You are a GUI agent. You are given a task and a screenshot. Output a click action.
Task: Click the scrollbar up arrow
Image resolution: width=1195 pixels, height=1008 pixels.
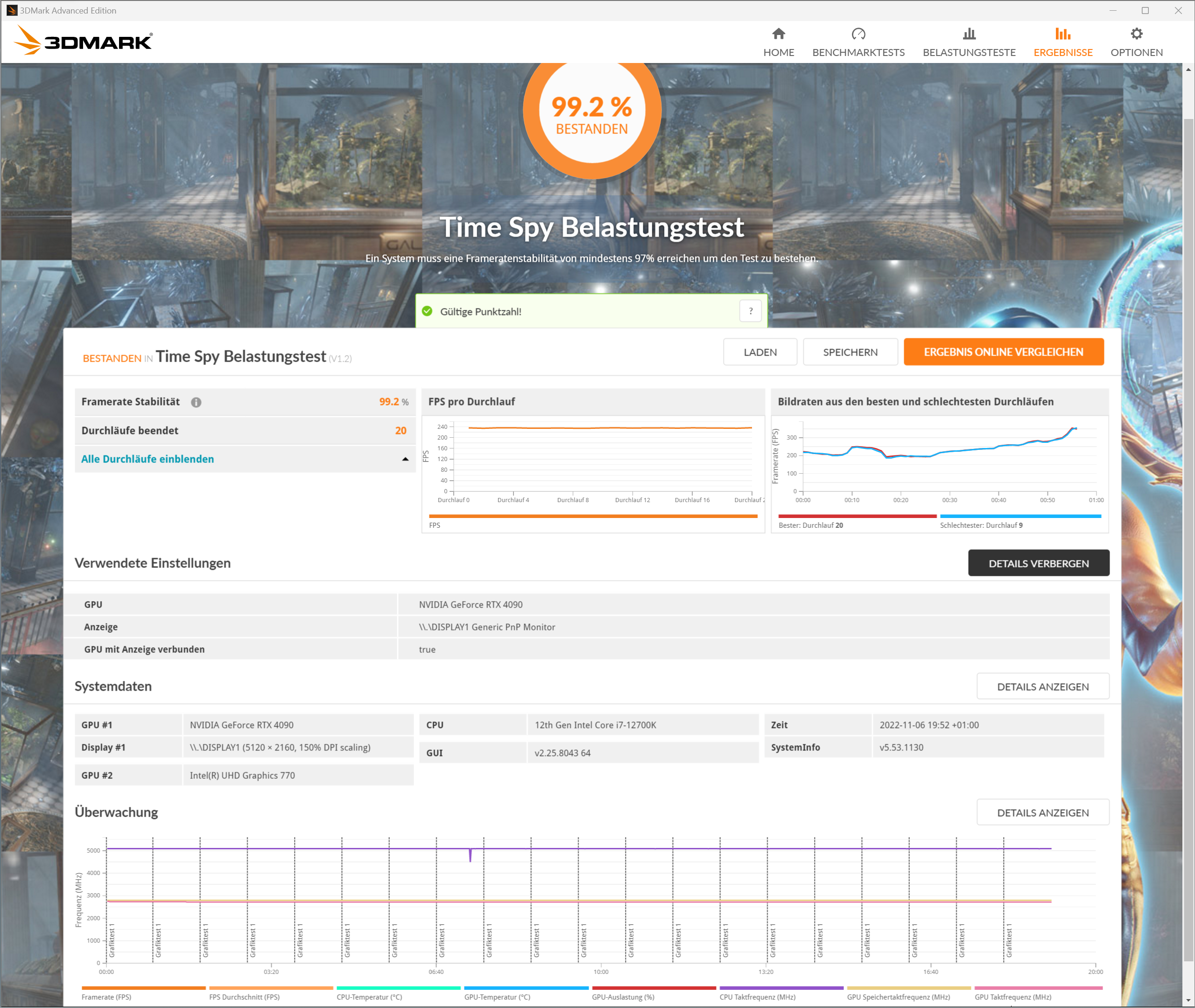click(x=1189, y=70)
